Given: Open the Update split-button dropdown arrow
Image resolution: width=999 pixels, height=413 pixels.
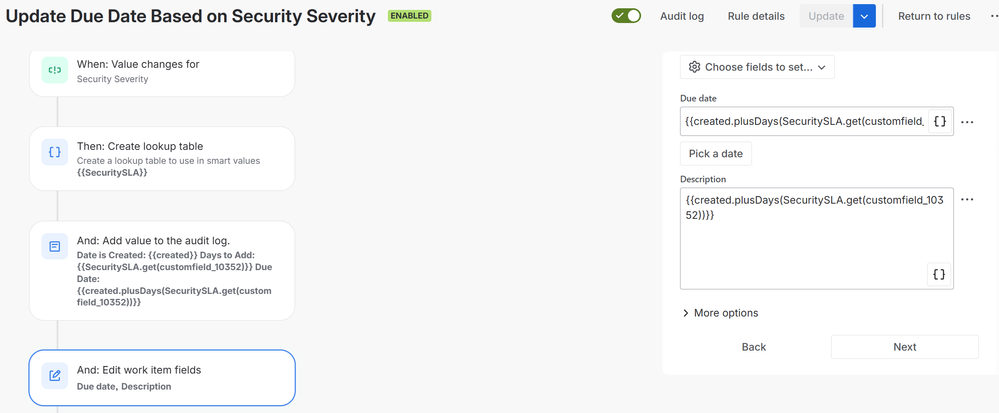Looking at the screenshot, I should [865, 16].
